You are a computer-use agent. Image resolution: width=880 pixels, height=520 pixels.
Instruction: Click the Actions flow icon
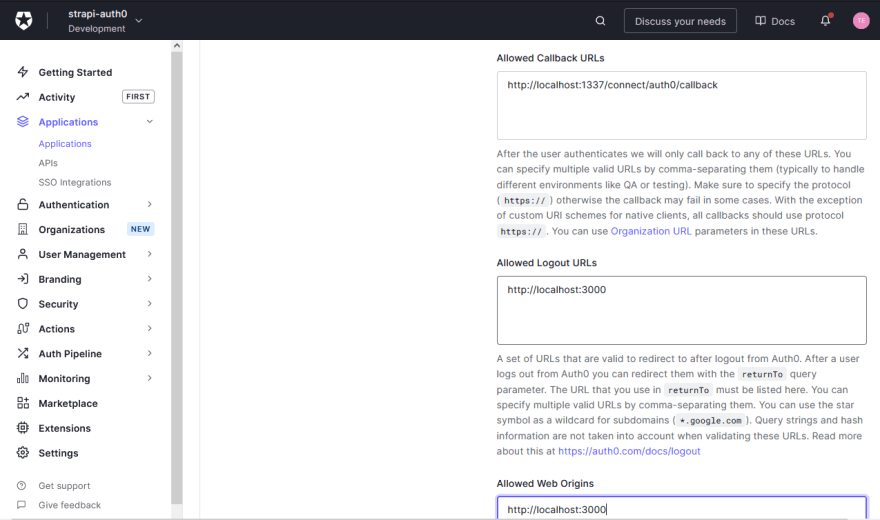tap(22, 329)
